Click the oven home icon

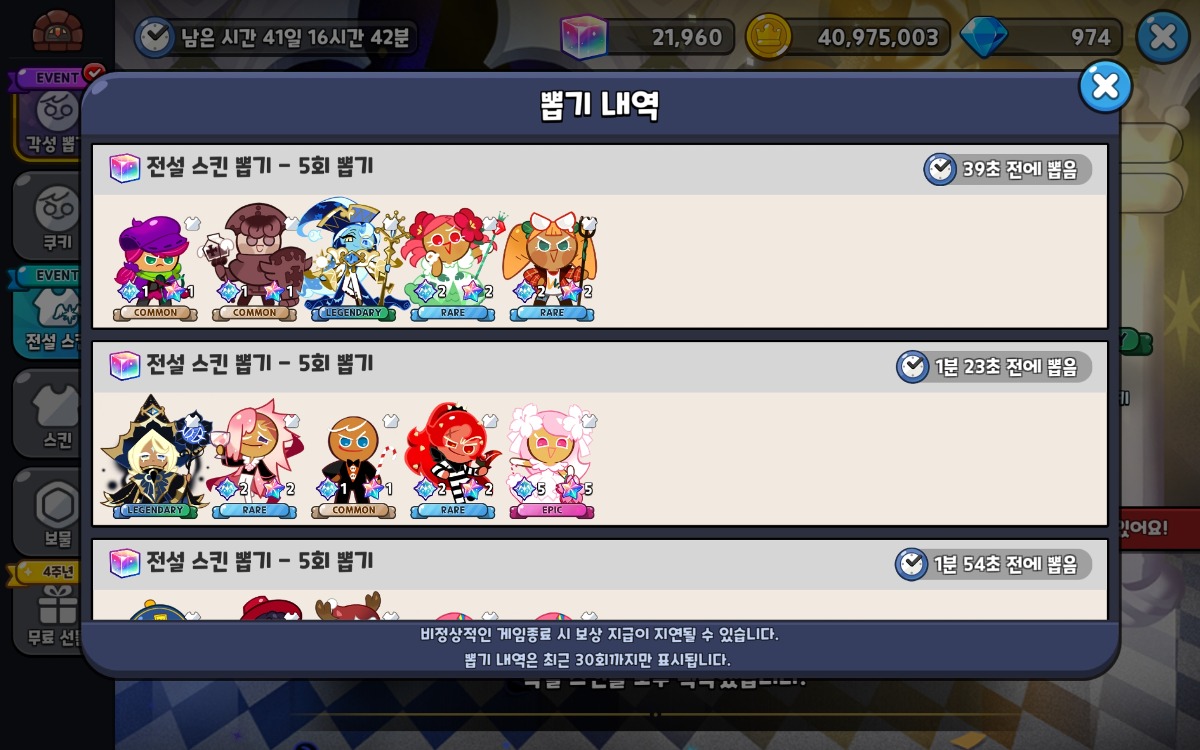(57, 30)
